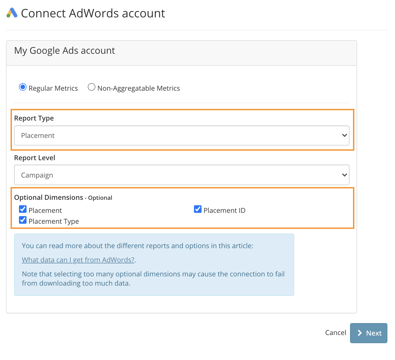Uncheck the Placement ID checkbox
The image size is (395, 360).
pyautogui.click(x=198, y=209)
